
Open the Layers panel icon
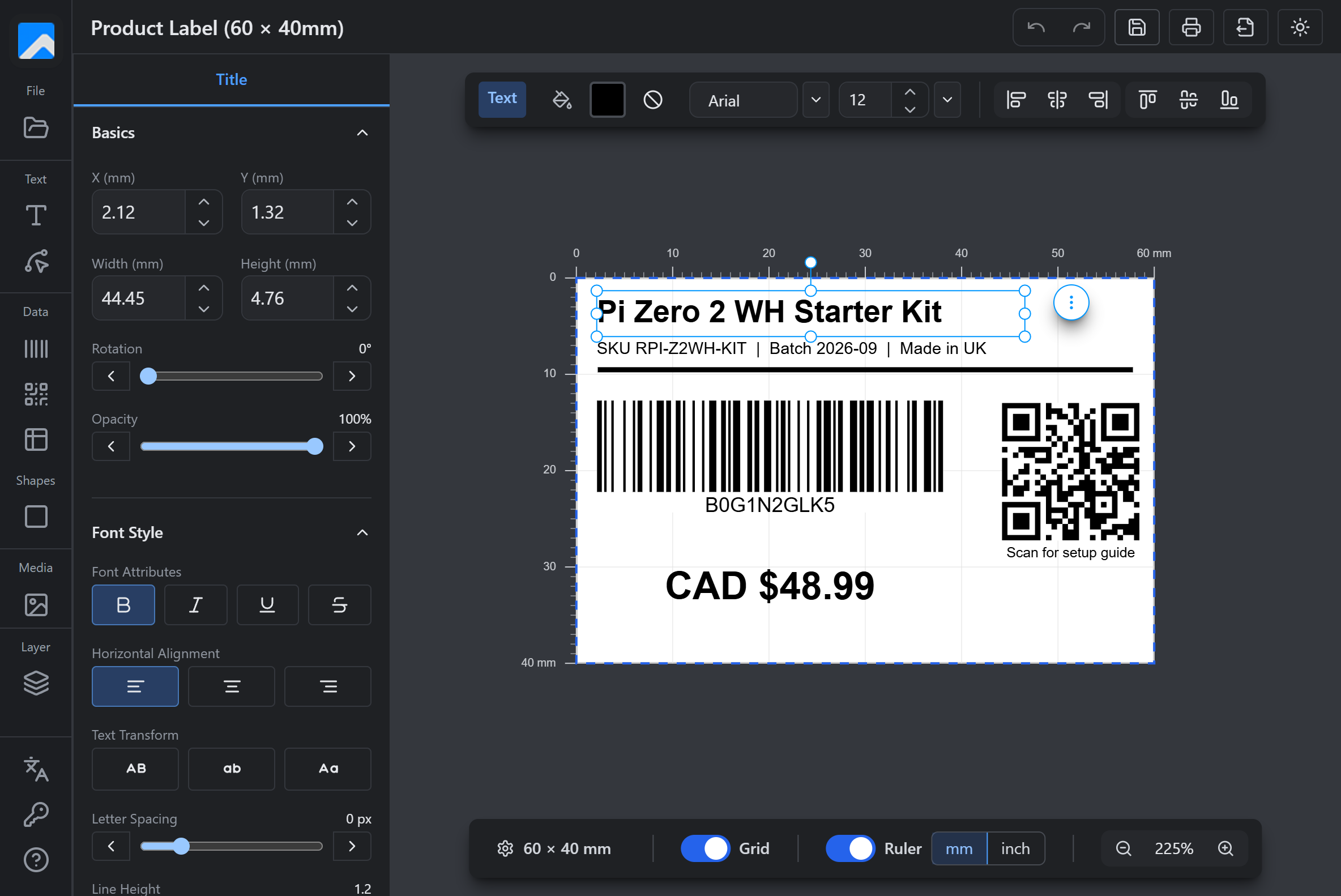coord(36,683)
